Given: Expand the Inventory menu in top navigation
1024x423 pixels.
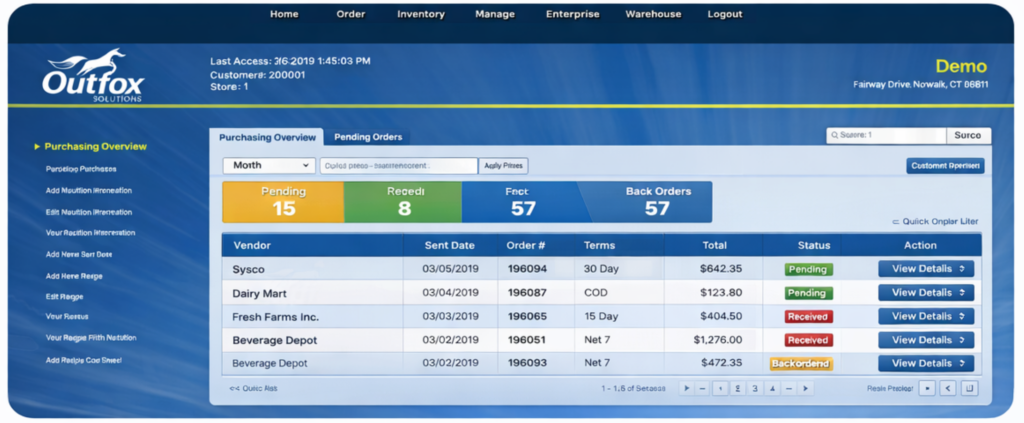Looking at the screenshot, I should coord(421,14).
